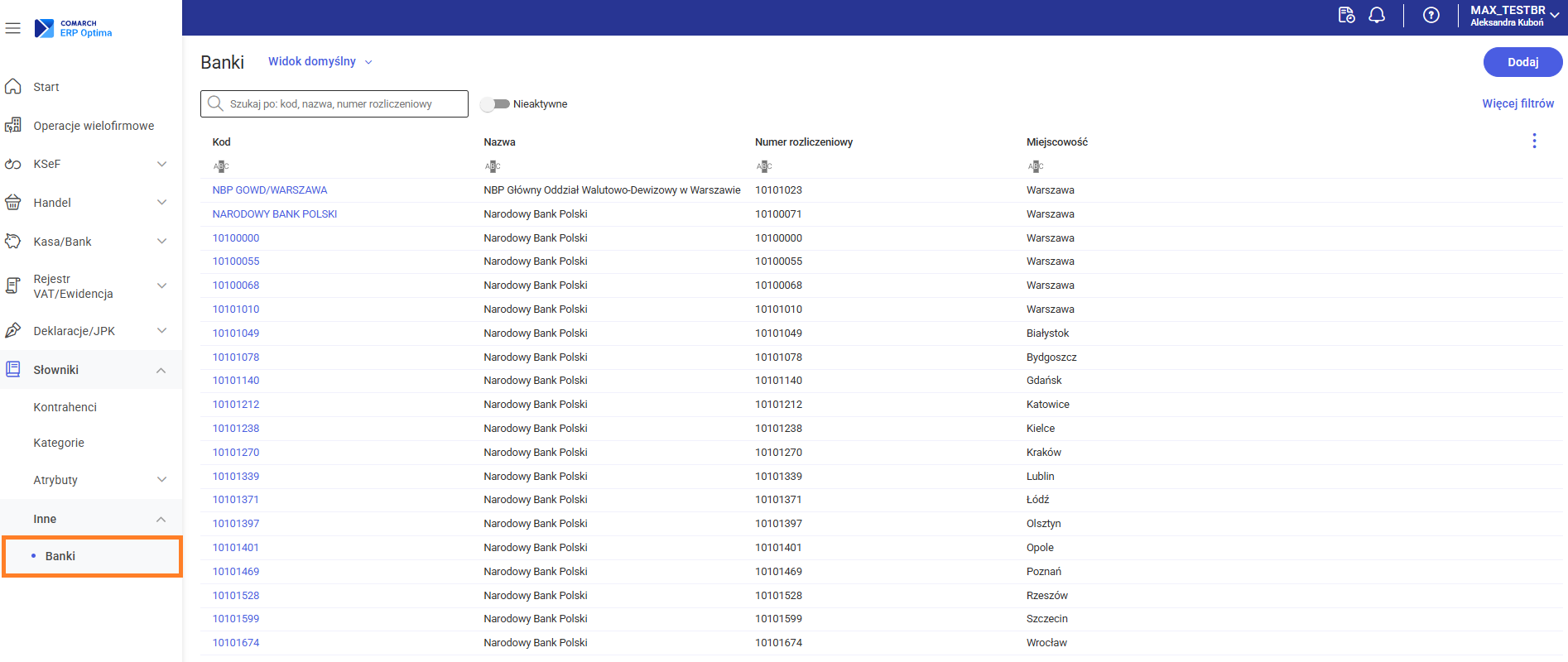Open the Widok domyślny view dropdown

tap(320, 62)
